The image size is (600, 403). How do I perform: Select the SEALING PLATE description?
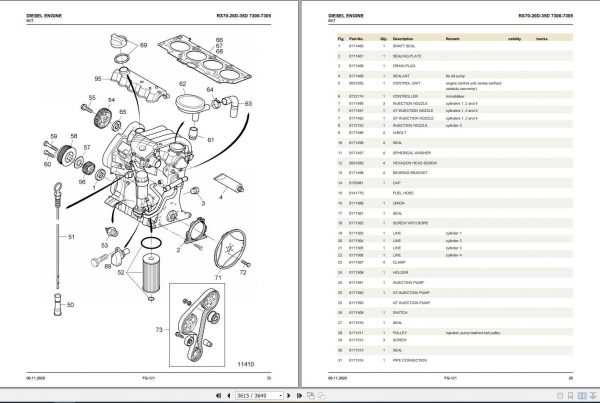[407, 56]
